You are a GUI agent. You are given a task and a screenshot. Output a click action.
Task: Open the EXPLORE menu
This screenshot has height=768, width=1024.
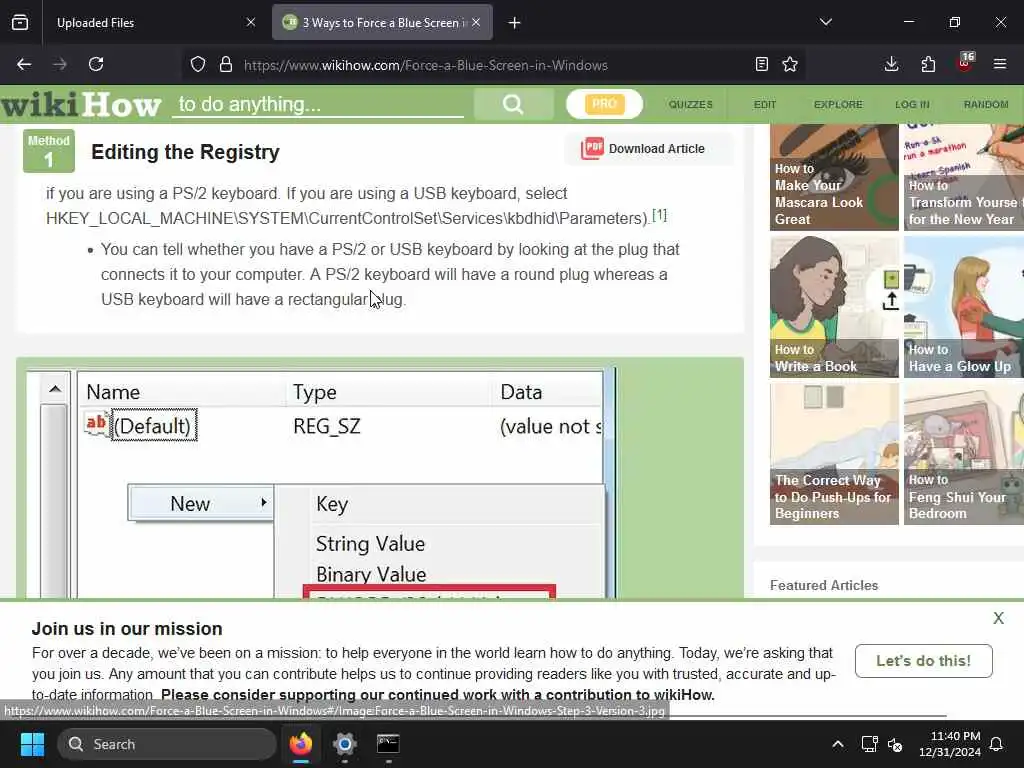point(838,104)
